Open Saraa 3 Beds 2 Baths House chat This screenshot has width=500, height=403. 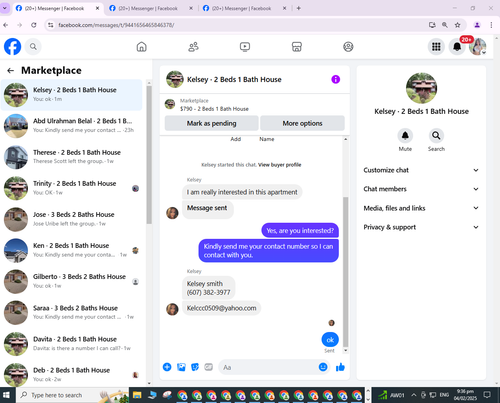click(x=71, y=312)
